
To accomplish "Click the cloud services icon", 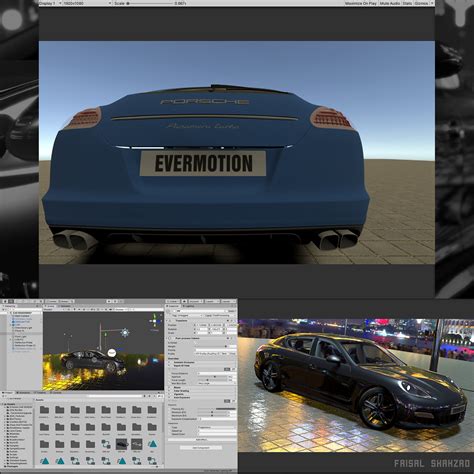I will (x=184, y=301).
